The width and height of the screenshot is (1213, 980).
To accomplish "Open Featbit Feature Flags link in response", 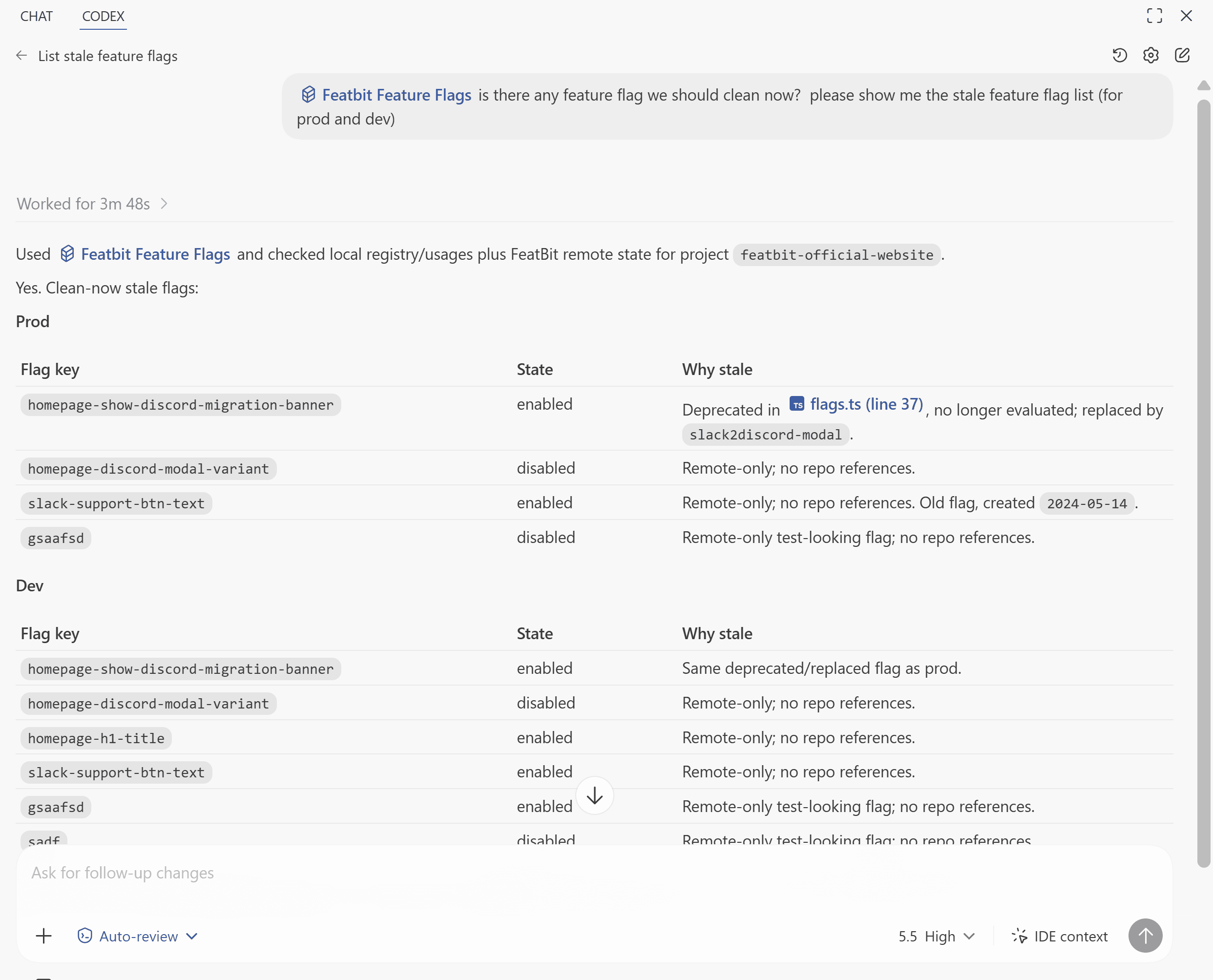I will tap(155, 254).
